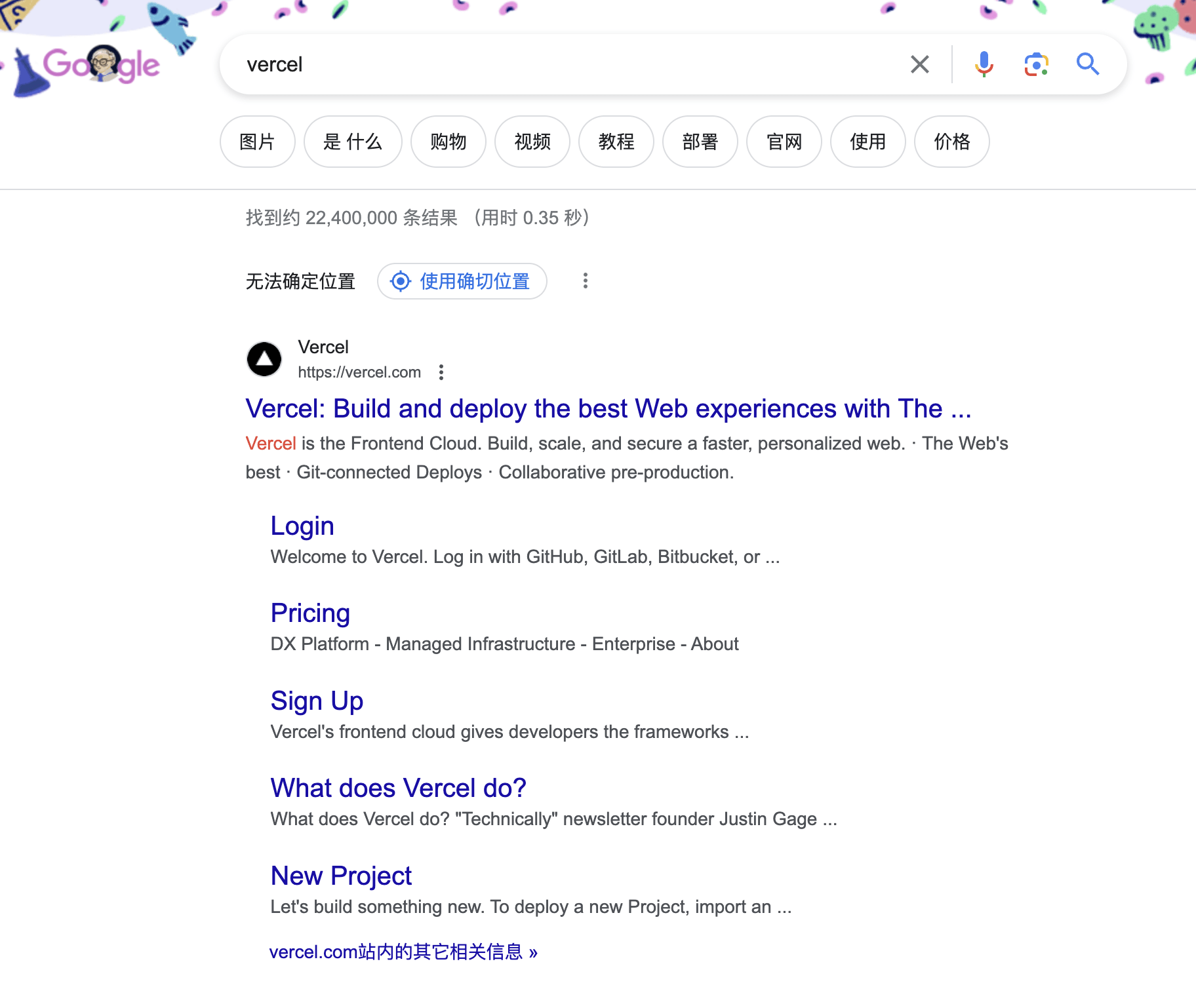Click the https://vercel.com URL text
The height and width of the screenshot is (1008, 1196).
(359, 372)
